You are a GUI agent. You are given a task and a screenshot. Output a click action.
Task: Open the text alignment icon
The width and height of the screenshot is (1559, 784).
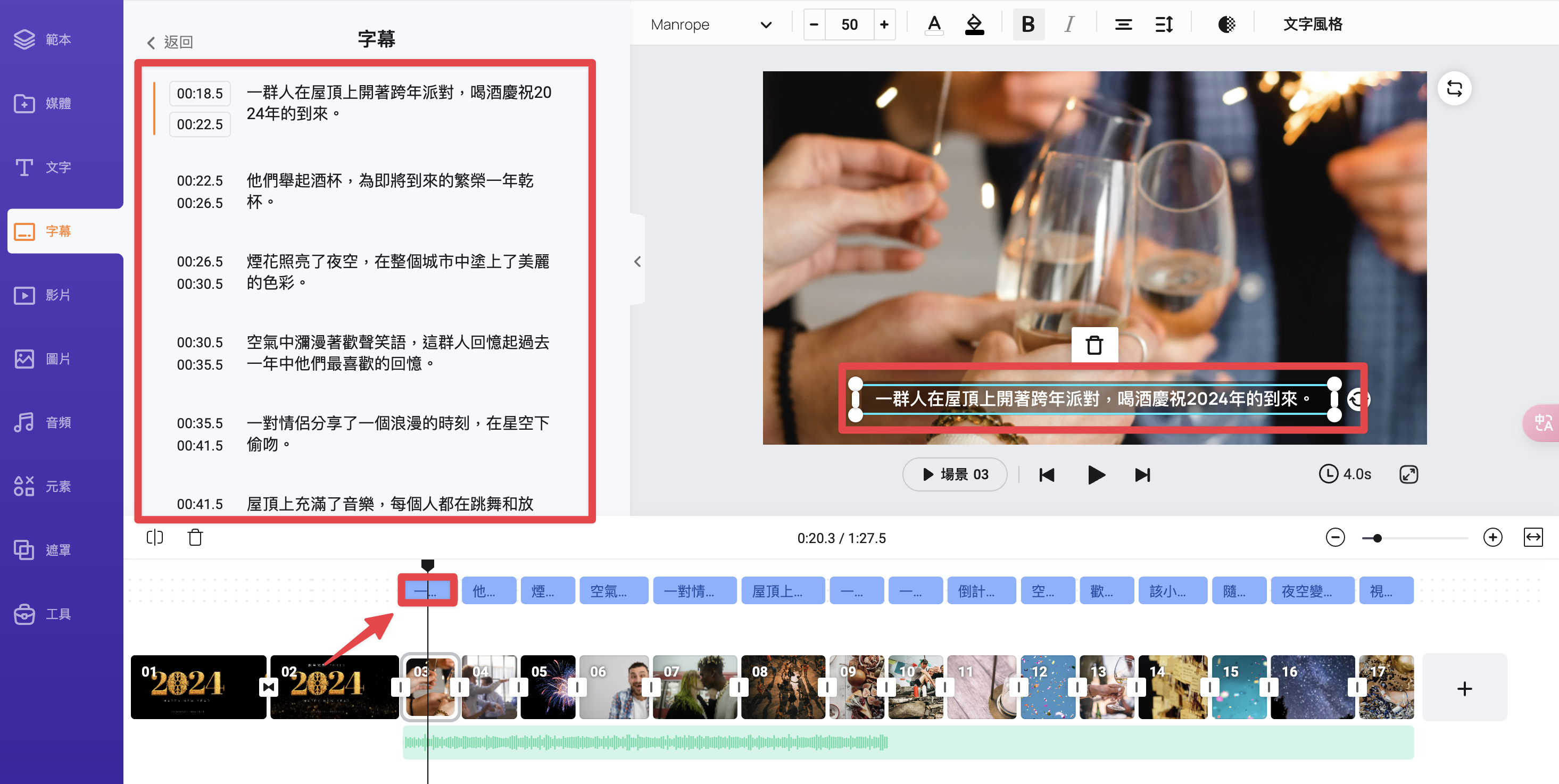click(1123, 25)
